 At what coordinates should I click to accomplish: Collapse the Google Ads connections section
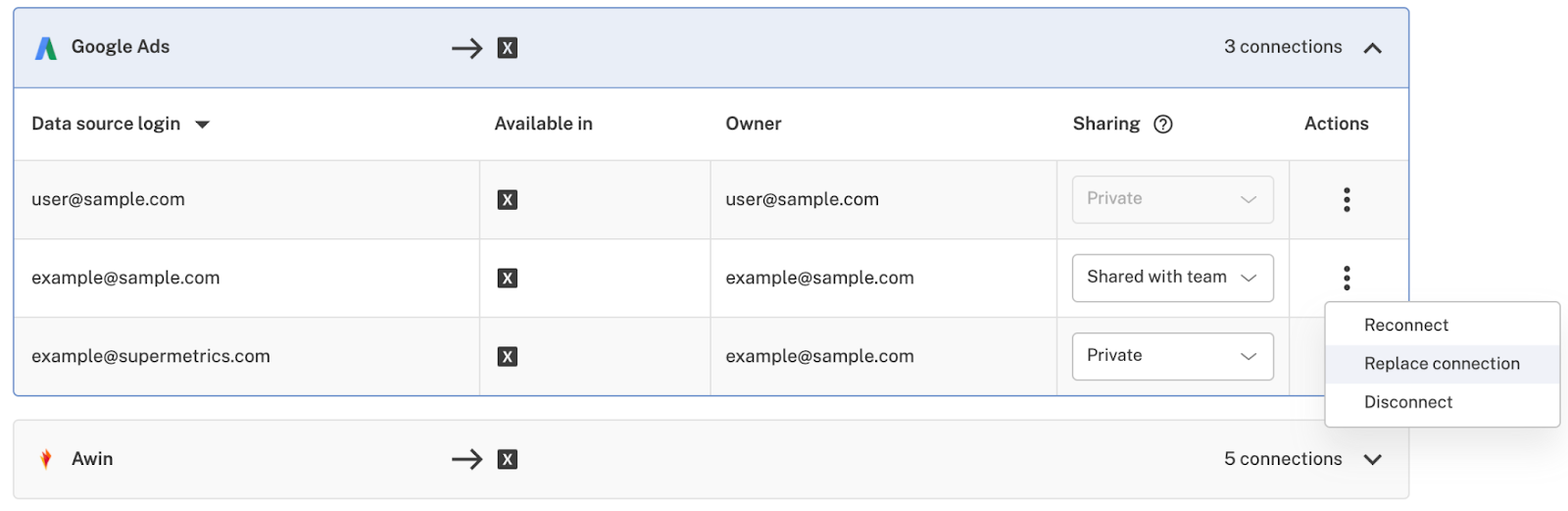pos(1372,48)
